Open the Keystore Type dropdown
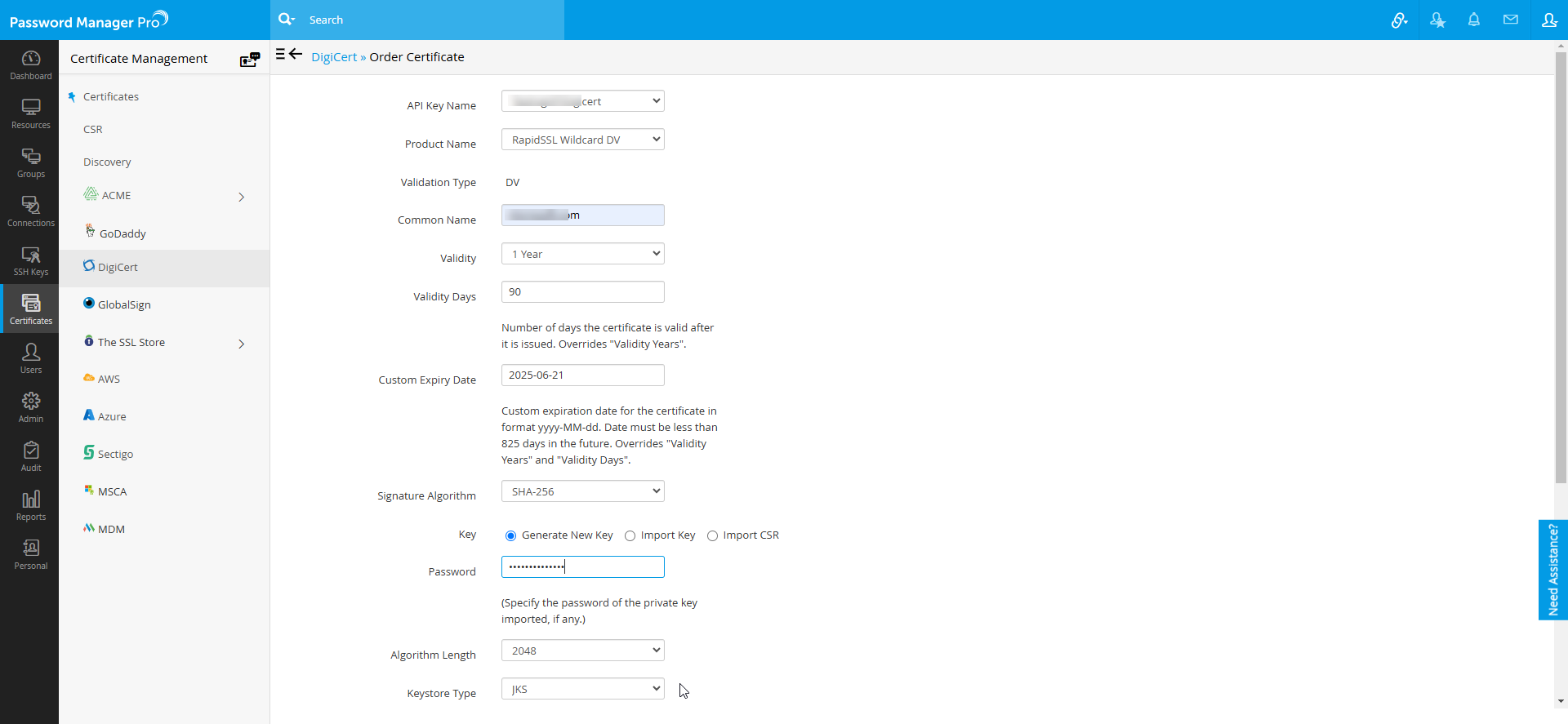This screenshot has width=1568, height=724. click(582, 689)
